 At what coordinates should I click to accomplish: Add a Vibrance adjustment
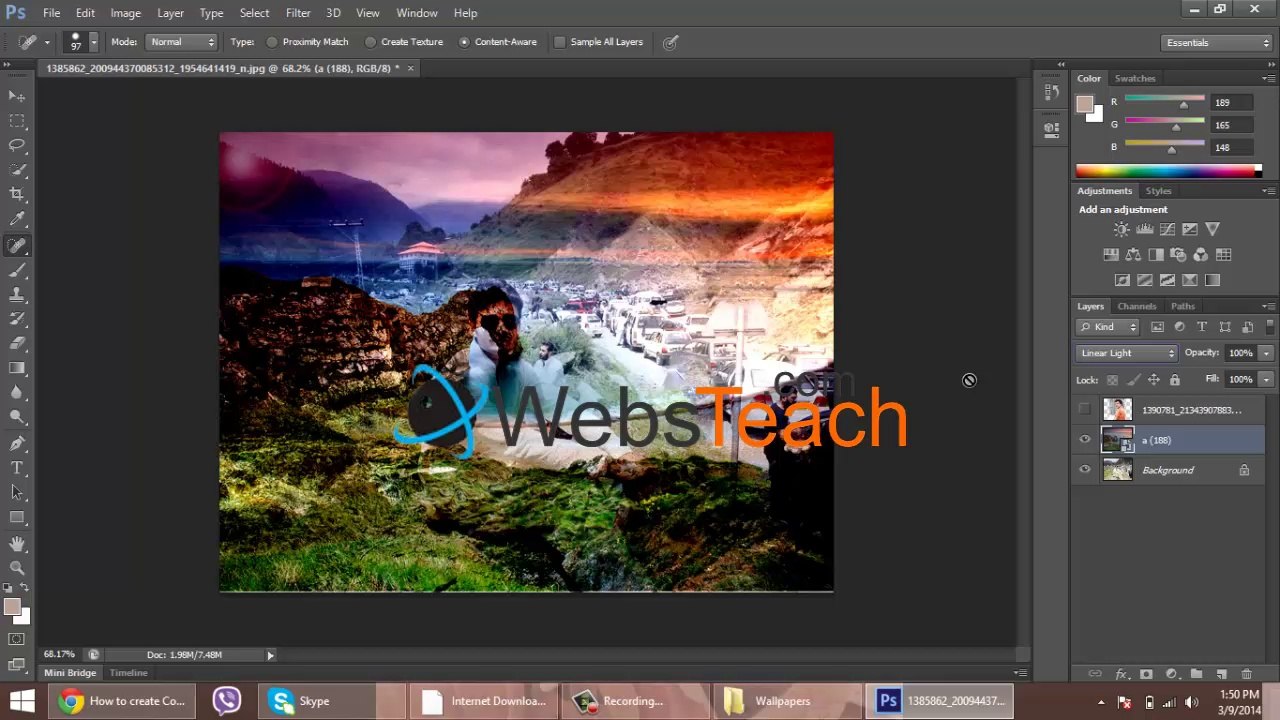pyautogui.click(x=1212, y=229)
